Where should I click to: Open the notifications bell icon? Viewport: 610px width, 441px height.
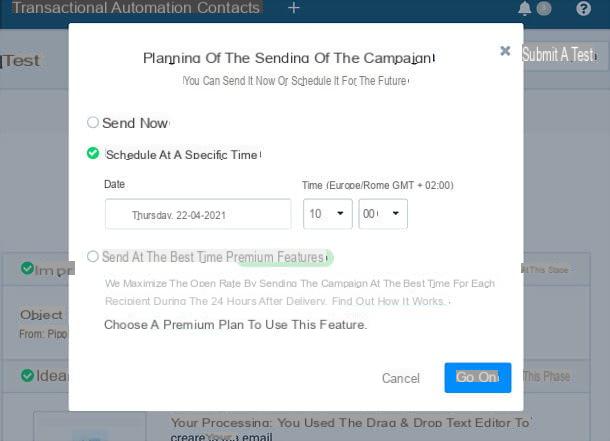(x=524, y=8)
